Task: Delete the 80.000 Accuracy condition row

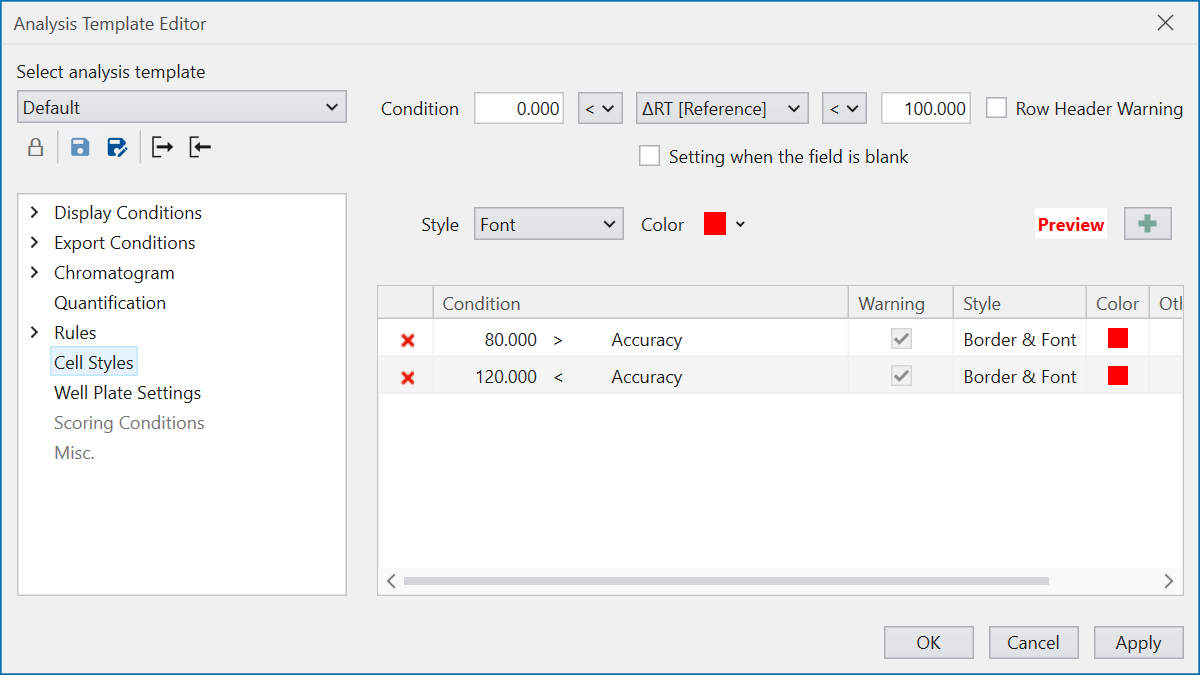Action: point(407,341)
